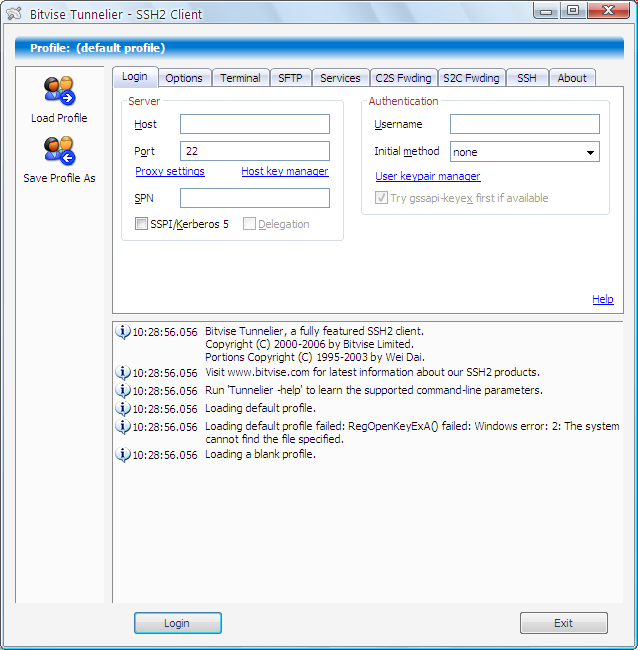Select the SSH tab
Screen dimensions: 638x650
tap(527, 78)
